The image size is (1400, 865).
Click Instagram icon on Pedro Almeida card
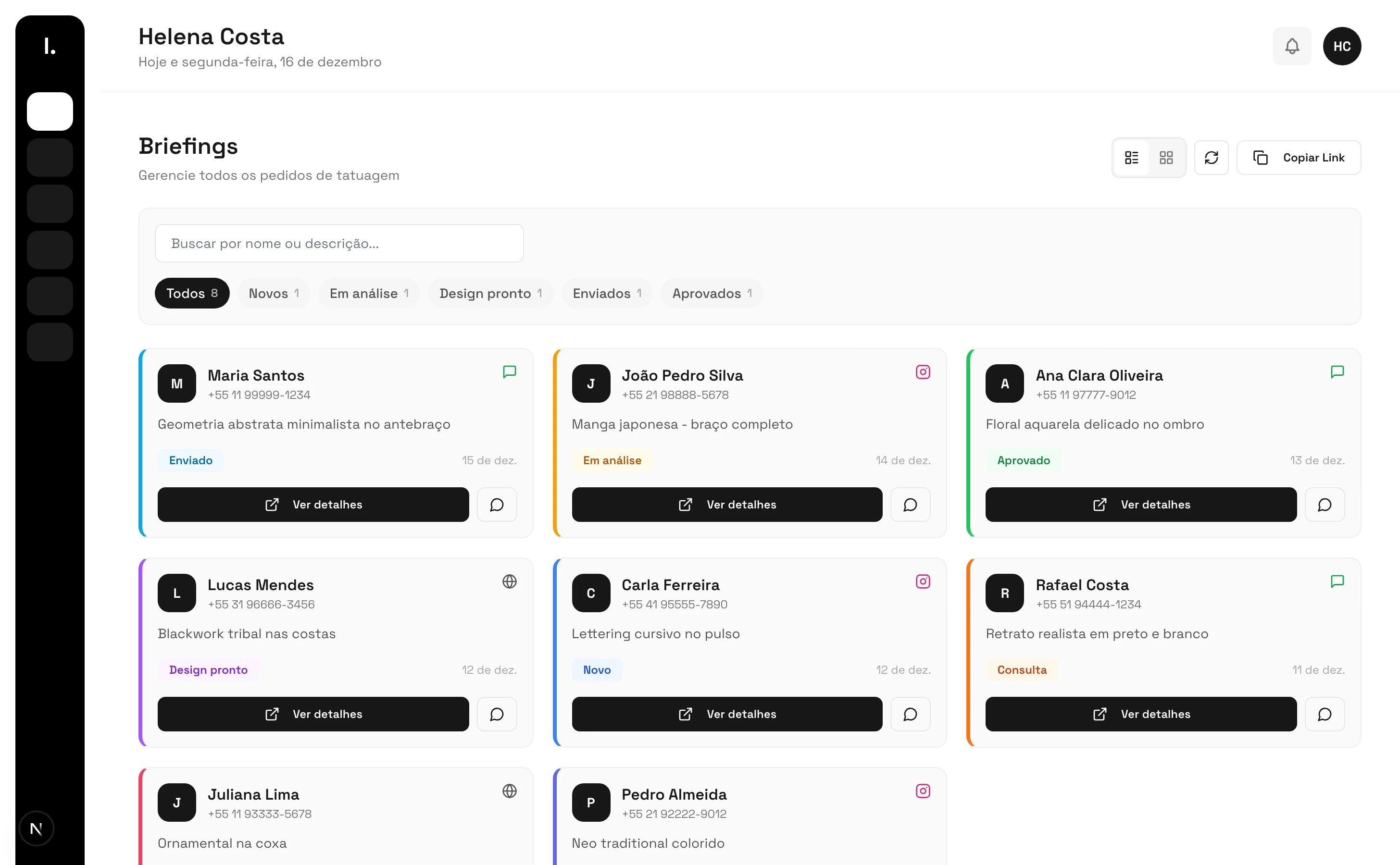[922, 791]
